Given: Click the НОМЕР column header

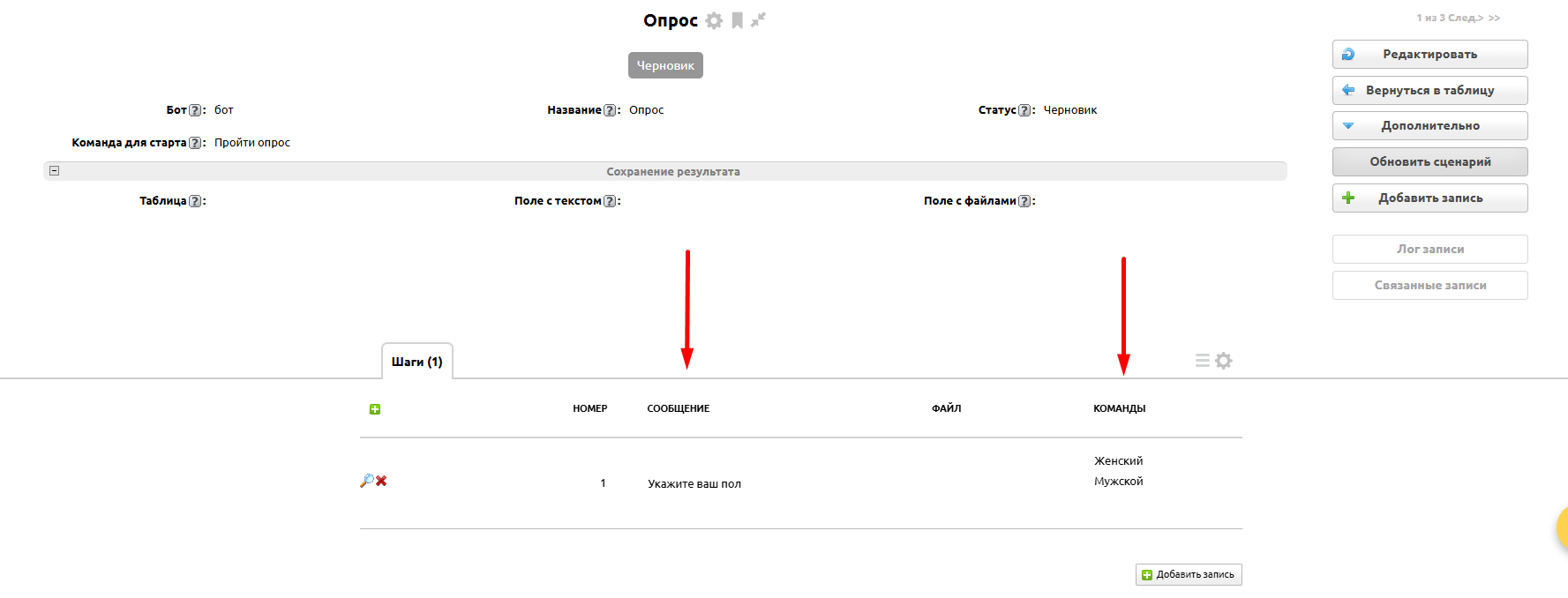Looking at the screenshot, I should click(x=590, y=408).
